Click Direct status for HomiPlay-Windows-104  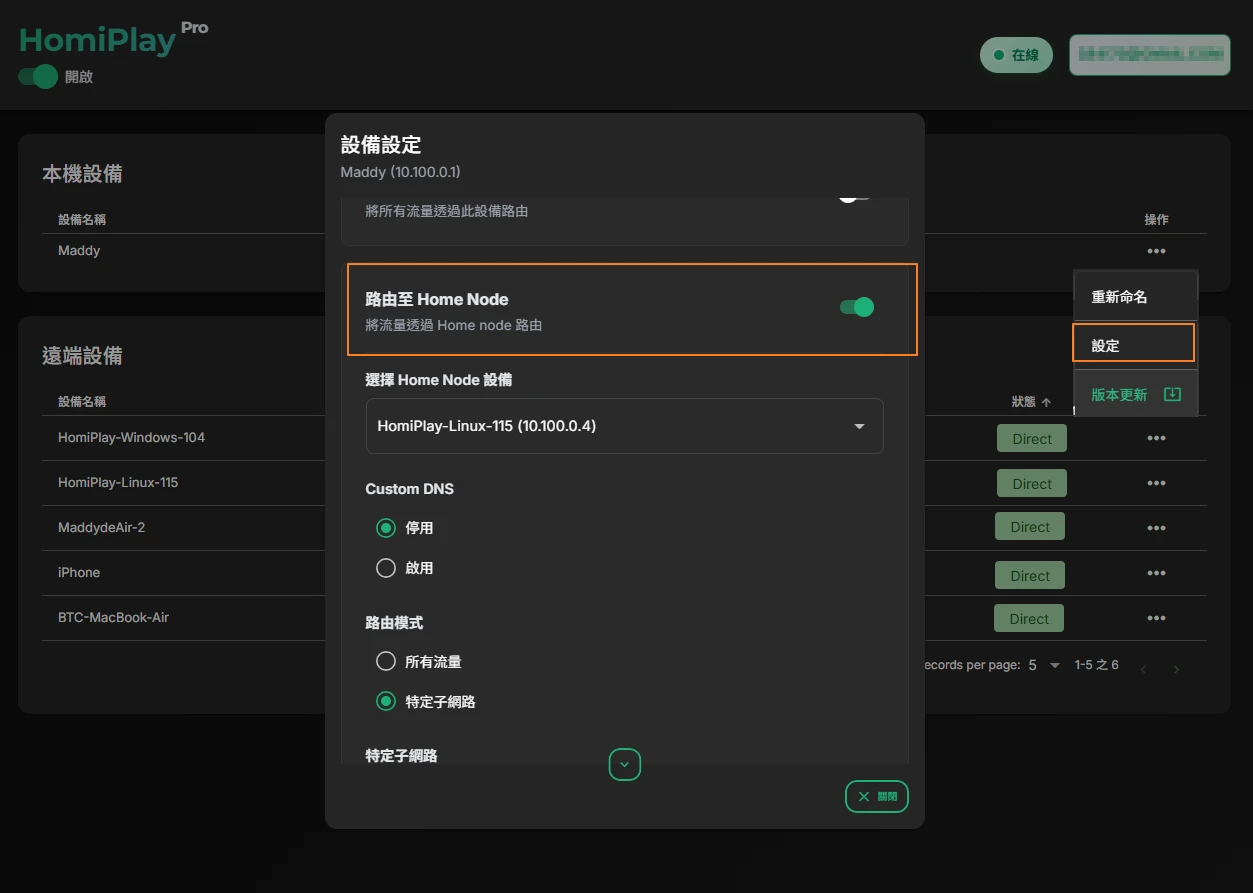point(1032,439)
